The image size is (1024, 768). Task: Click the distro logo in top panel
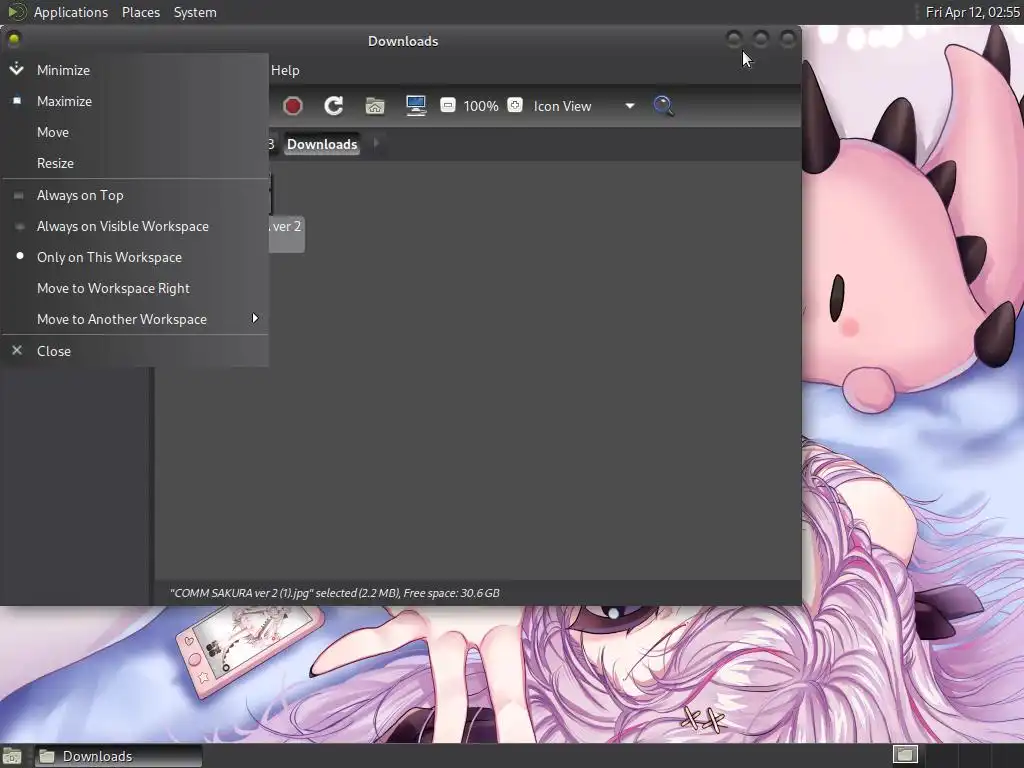(16, 12)
